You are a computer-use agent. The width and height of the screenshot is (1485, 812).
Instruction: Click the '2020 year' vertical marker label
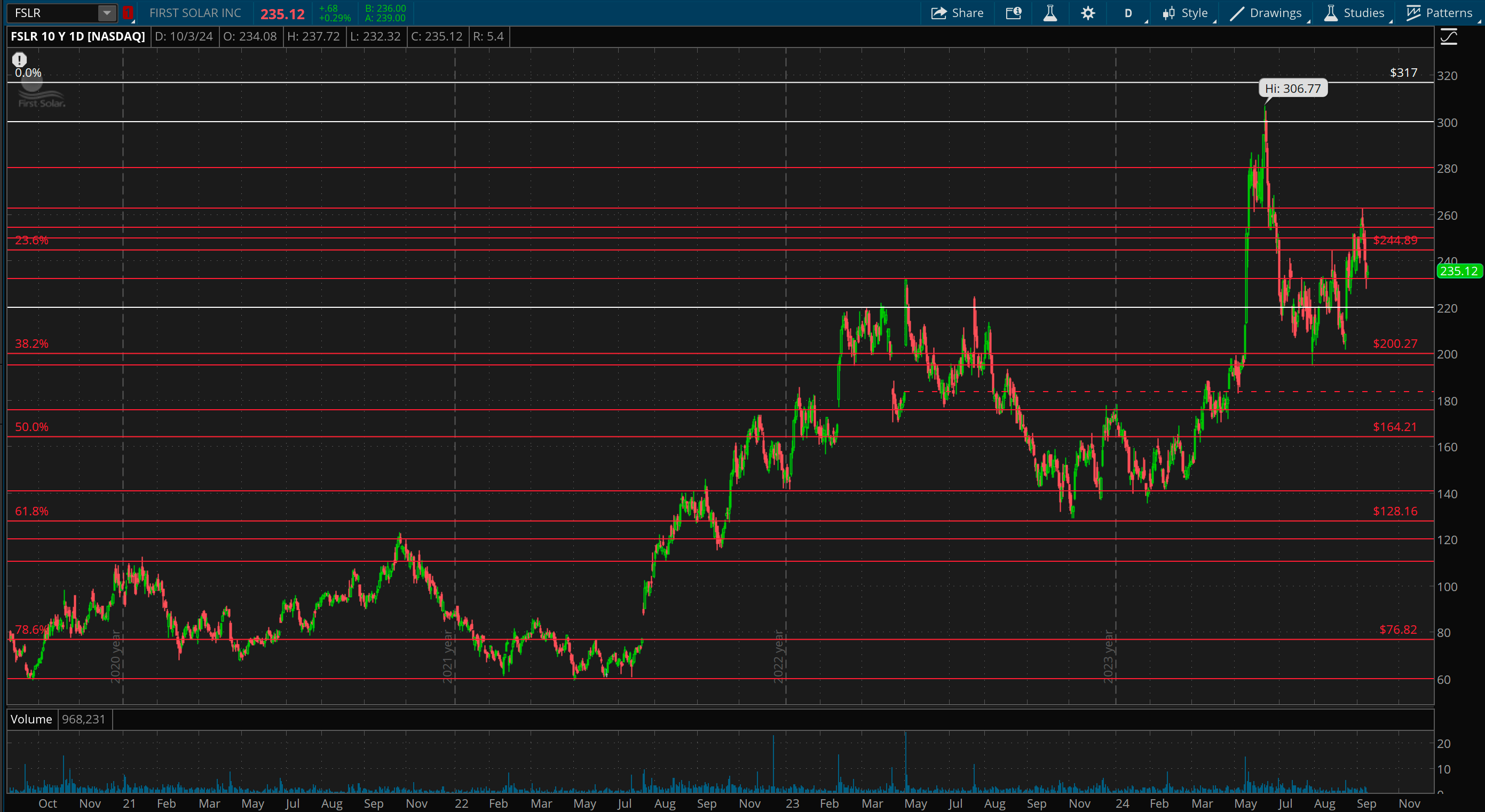[115, 657]
